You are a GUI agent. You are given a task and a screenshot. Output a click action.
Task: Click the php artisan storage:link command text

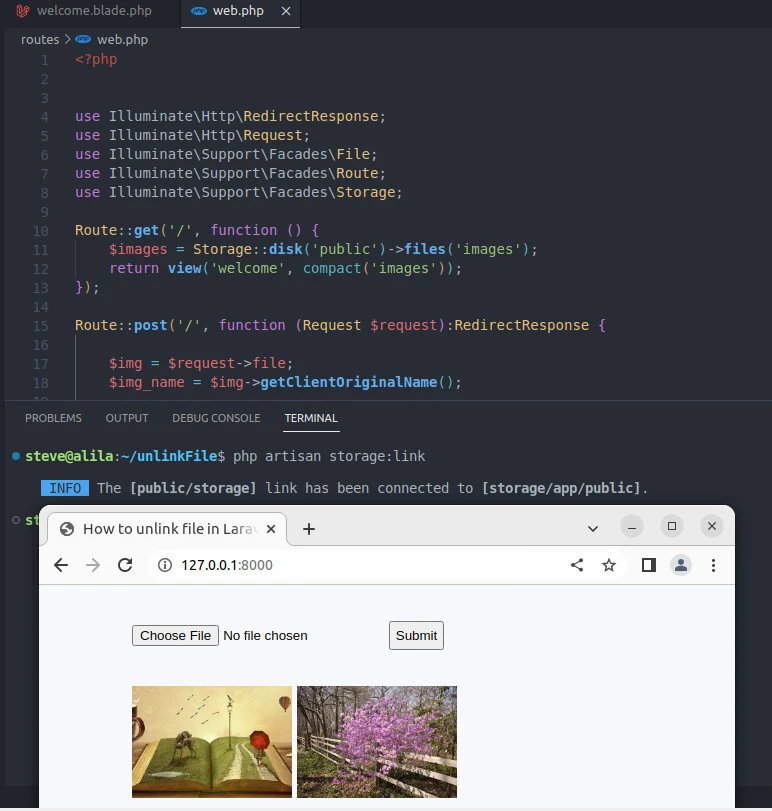329,456
